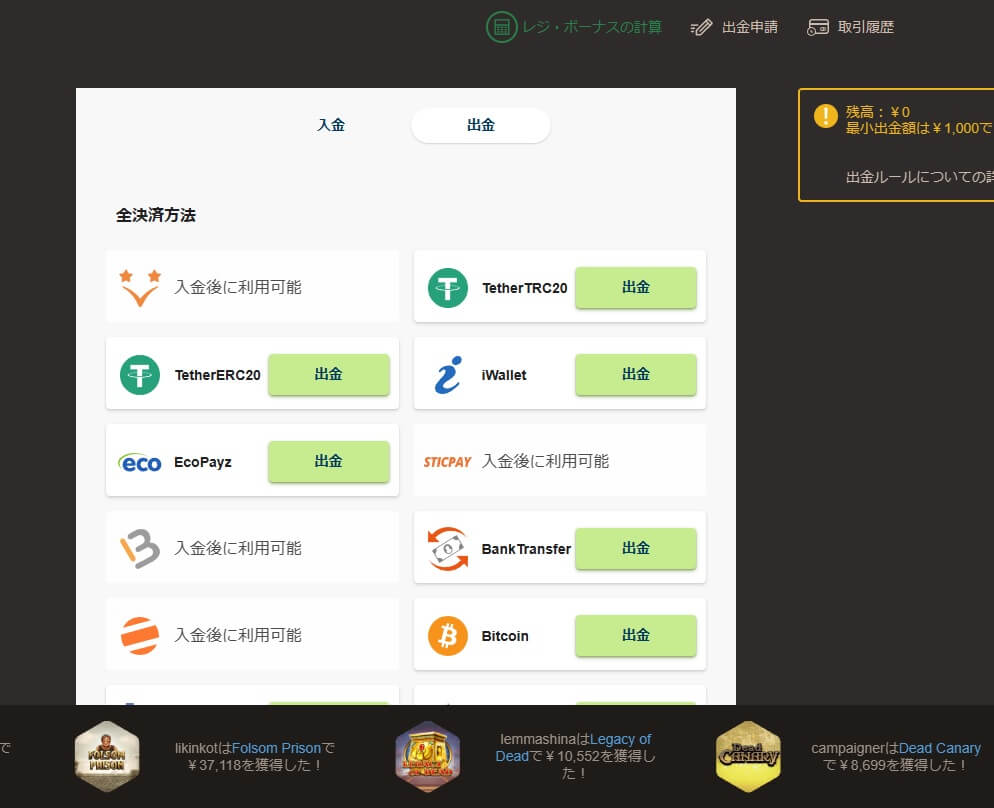This screenshot has height=808, width=994.
Task: Open the レジ・ボーナスの計算 calculator icon
Action: (501, 27)
